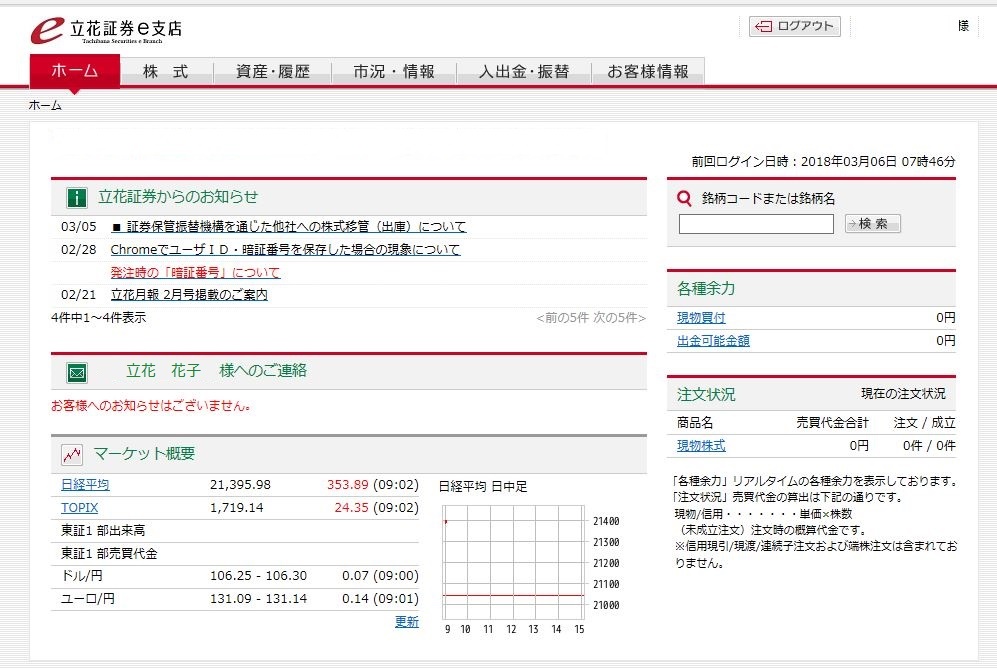
Task: Click the 現在の注文状況 text
Action: (x=903, y=394)
